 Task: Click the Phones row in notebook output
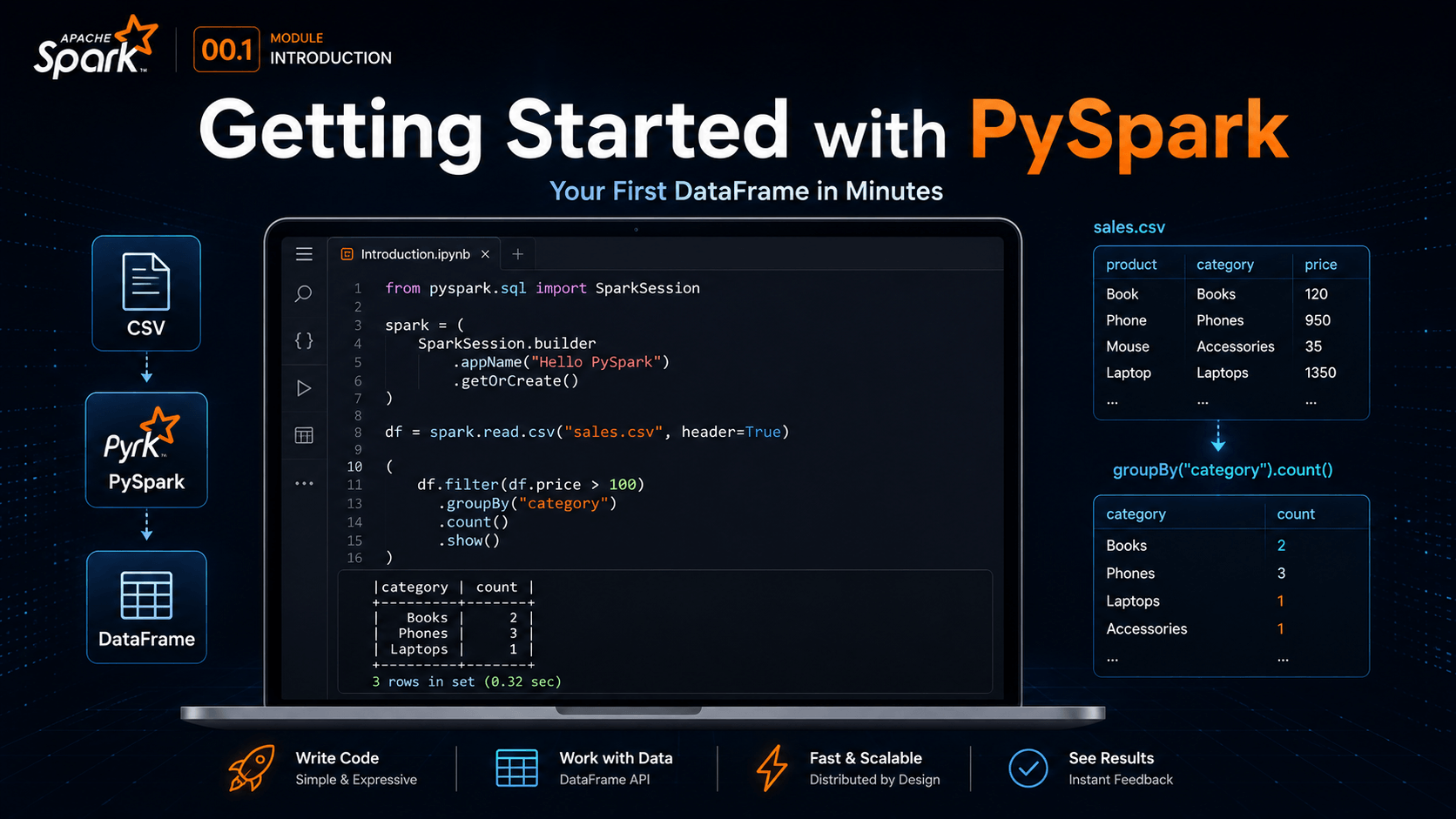click(453, 634)
